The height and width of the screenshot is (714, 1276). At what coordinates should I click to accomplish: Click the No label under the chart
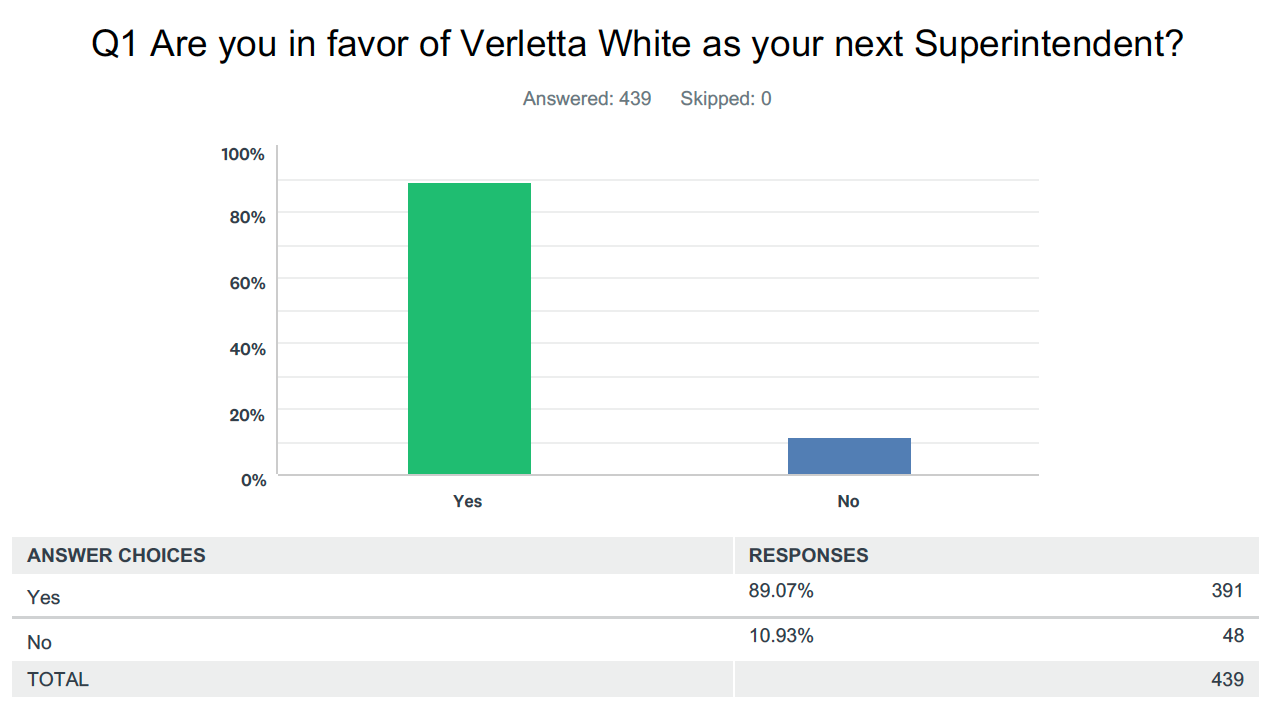[848, 501]
